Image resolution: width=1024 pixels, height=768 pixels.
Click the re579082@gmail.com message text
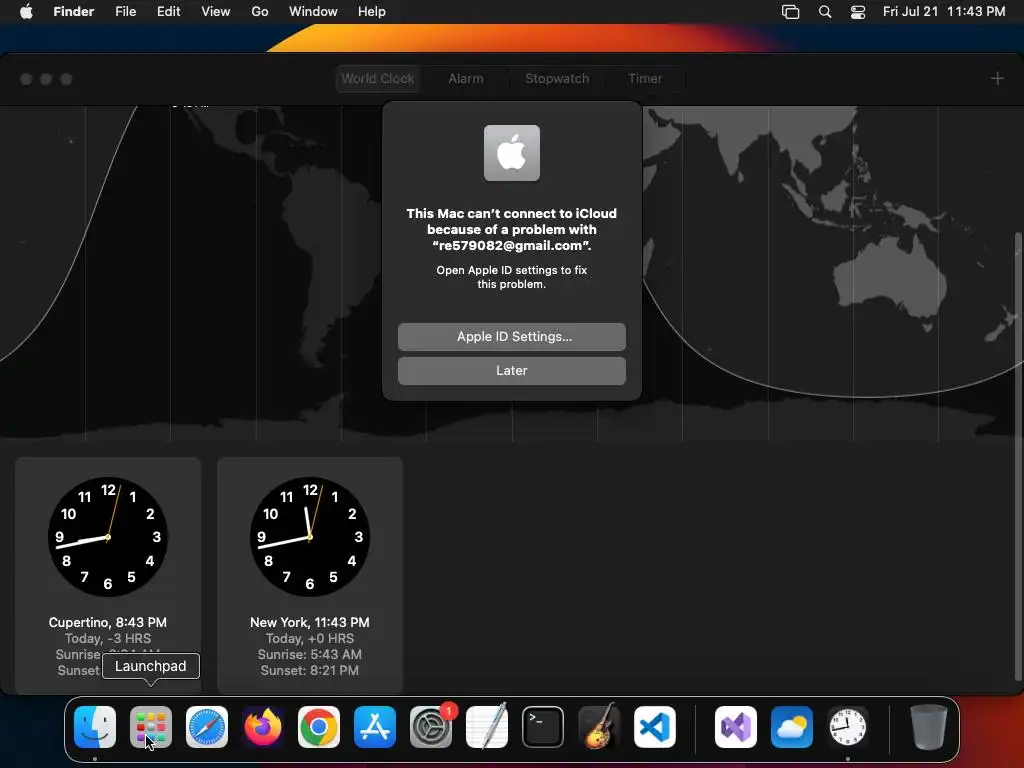(512, 229)
